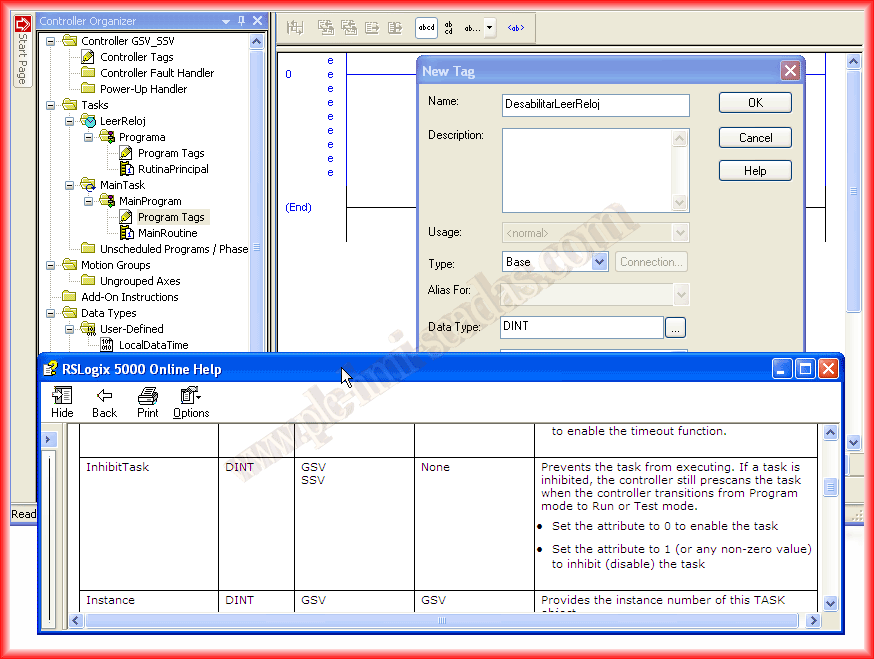Click the Hide button in Online Help
This screenshot has width=874, height=659.
click(62, 402)
